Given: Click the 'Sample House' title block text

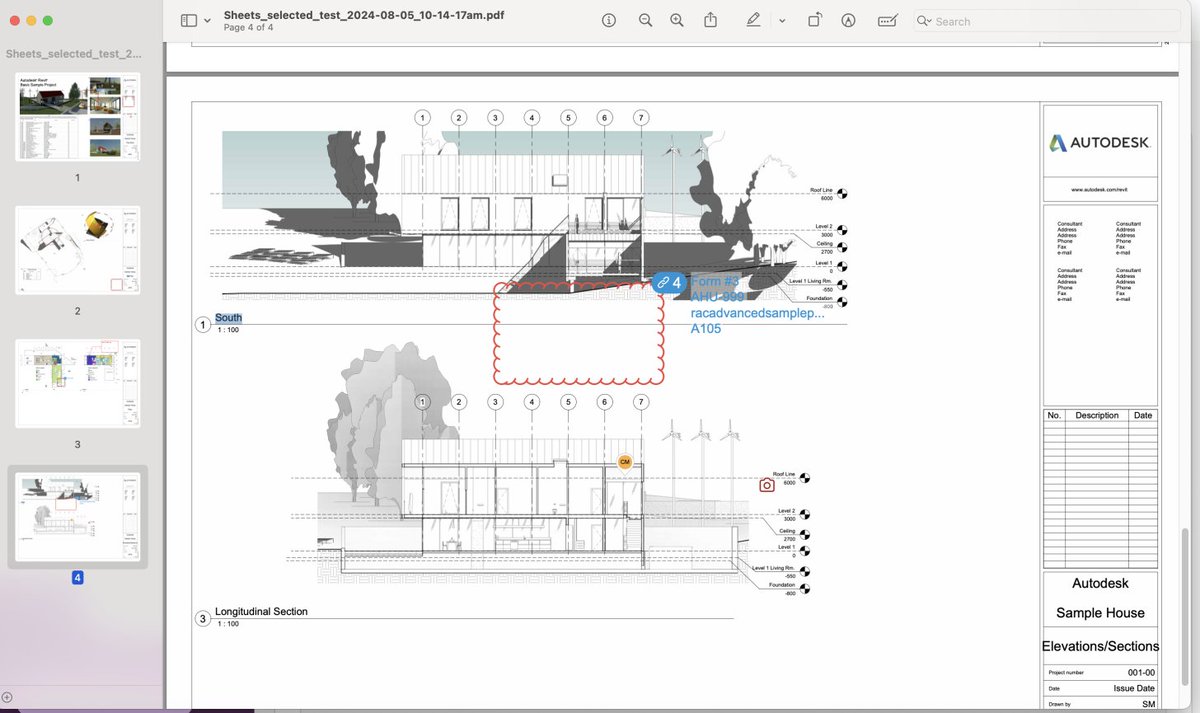Looking at the screenshot, I should pyautogui.click(x=1100, y=613).
